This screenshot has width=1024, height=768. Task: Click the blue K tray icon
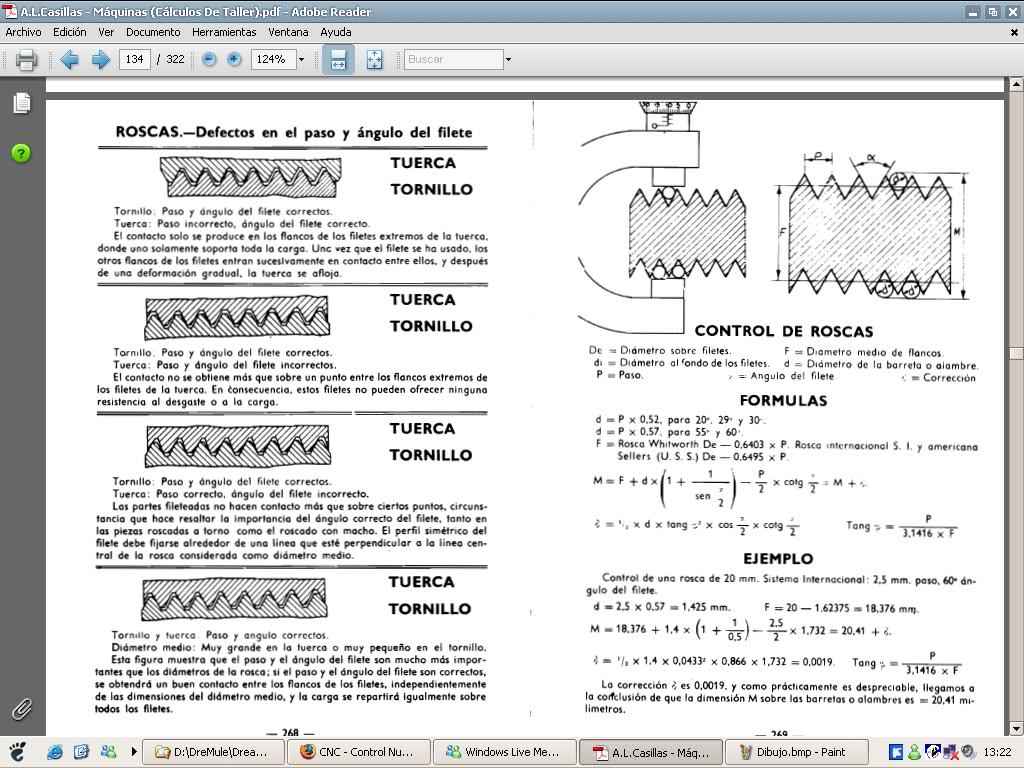coord(897,752)
